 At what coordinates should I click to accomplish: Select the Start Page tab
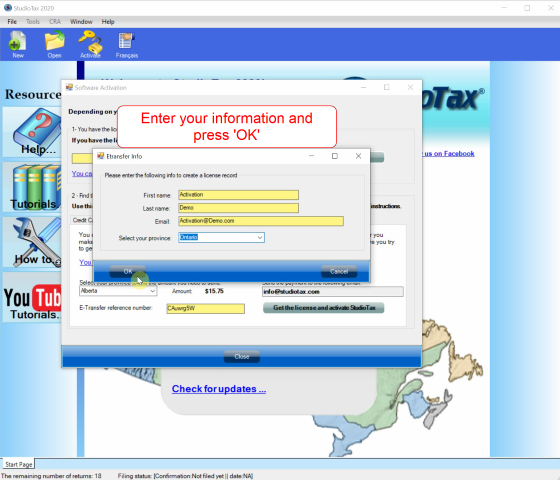point(19,464)
